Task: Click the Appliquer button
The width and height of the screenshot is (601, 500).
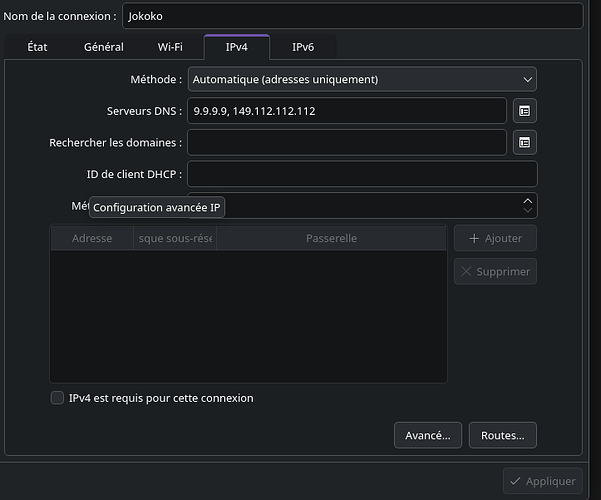Action: coord(543,481)
